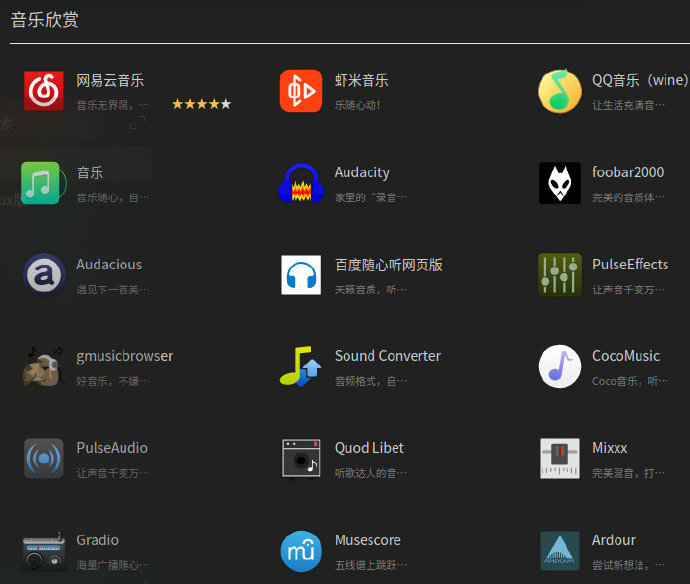This screenshot has height=584, width=690.
Task: Click the PulseAudio app name
Action: [x=112, y=448]
